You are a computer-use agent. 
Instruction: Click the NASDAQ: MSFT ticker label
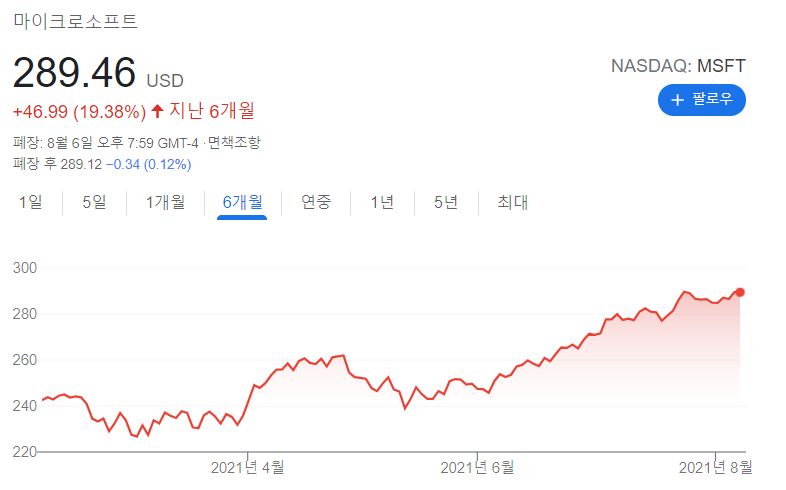[x=678, y=66]
